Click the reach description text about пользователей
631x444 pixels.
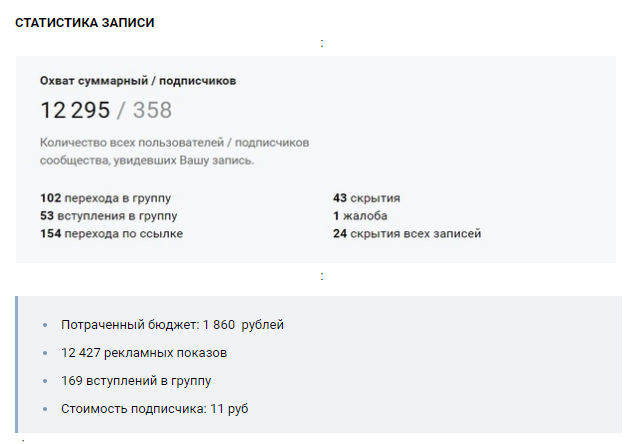[x=174, y=151]
